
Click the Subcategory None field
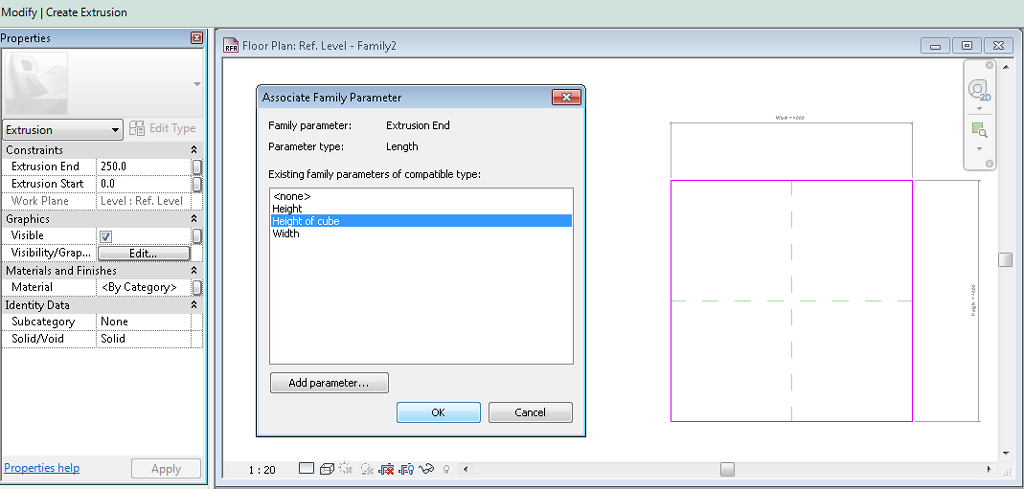144,322
